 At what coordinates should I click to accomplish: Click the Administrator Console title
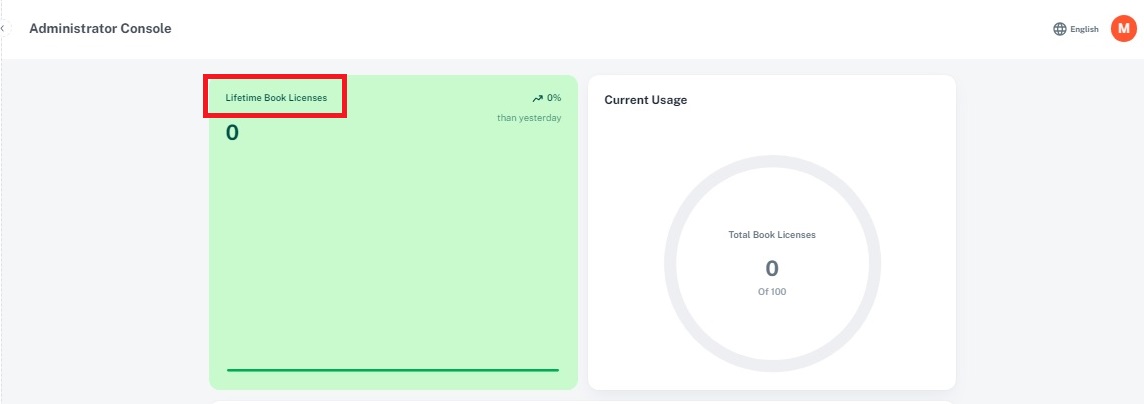click(x=100, y=28)
